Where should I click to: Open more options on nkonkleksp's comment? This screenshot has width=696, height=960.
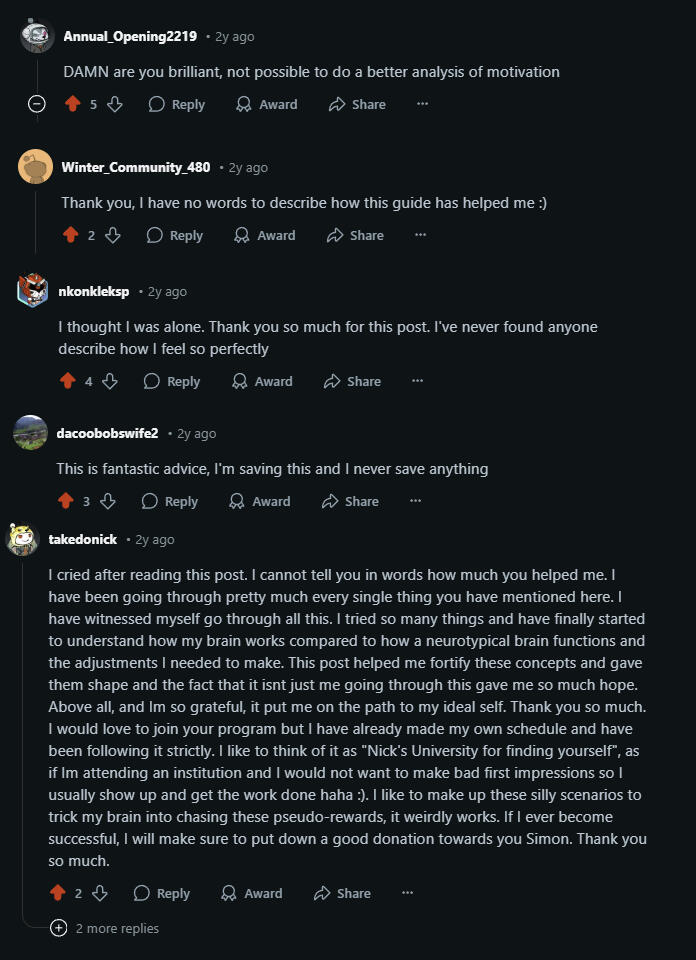(418, 381)
